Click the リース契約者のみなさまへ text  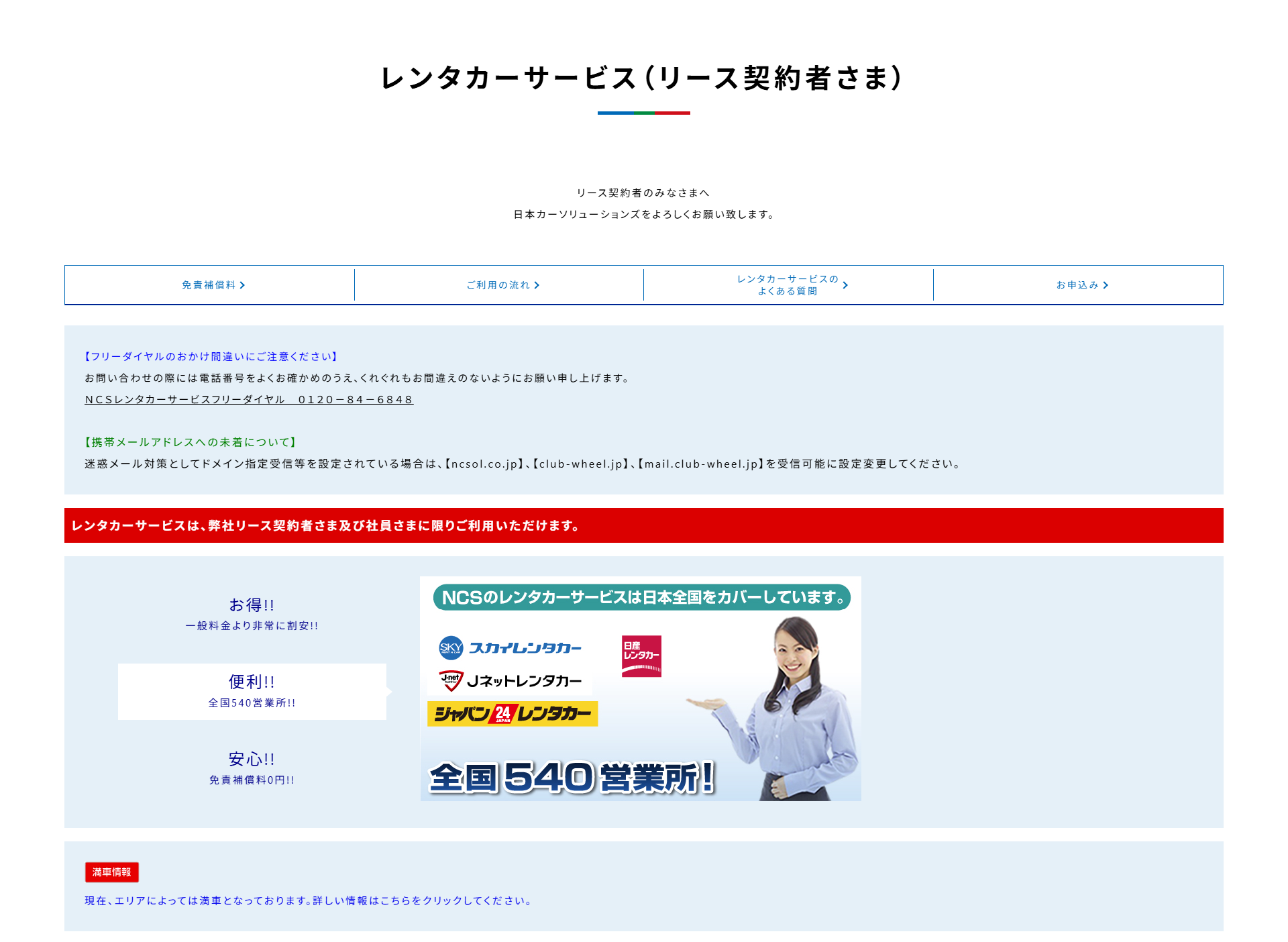(643, 193)
